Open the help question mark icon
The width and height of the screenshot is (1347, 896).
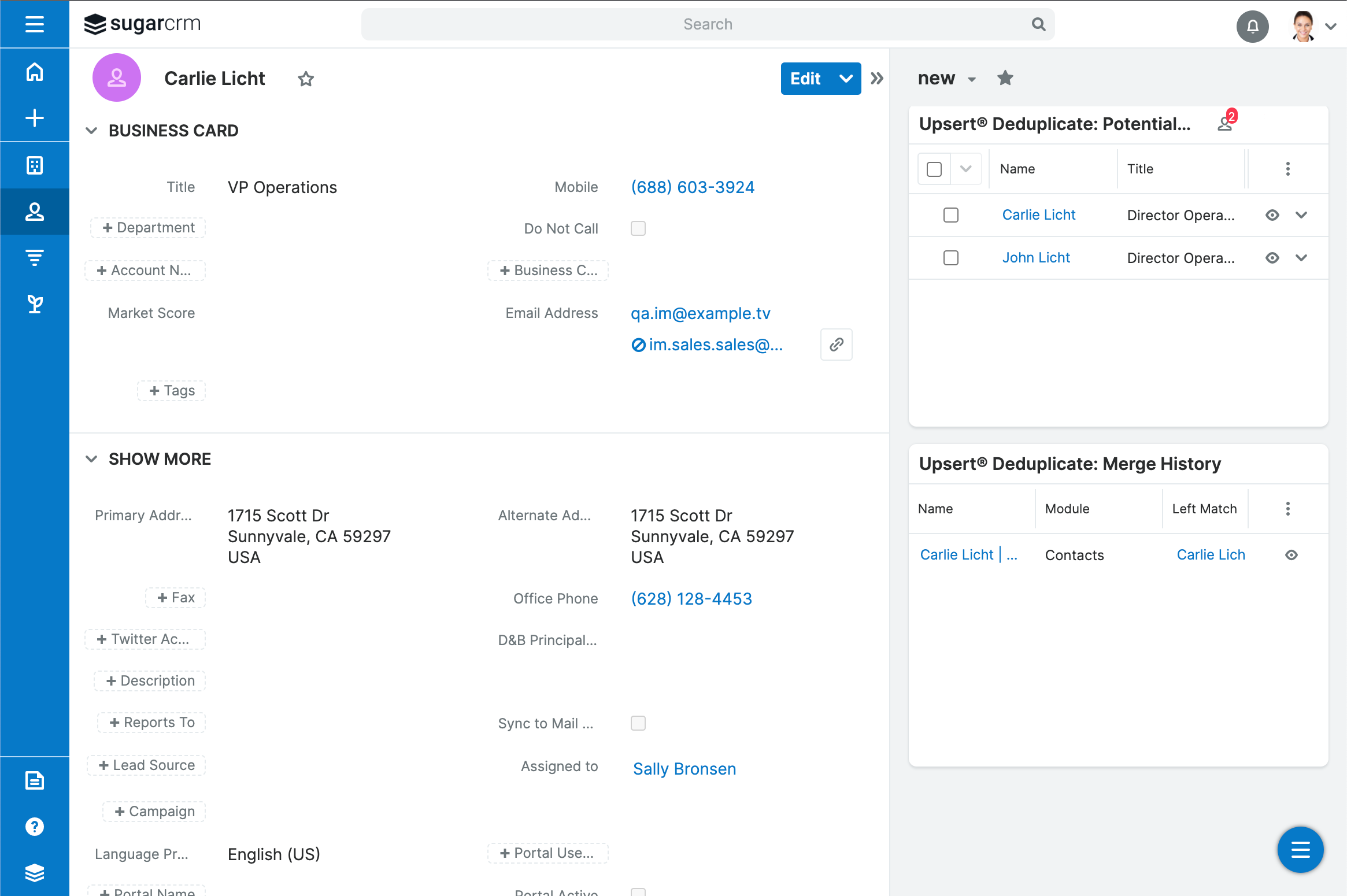(x=35, y=827)
